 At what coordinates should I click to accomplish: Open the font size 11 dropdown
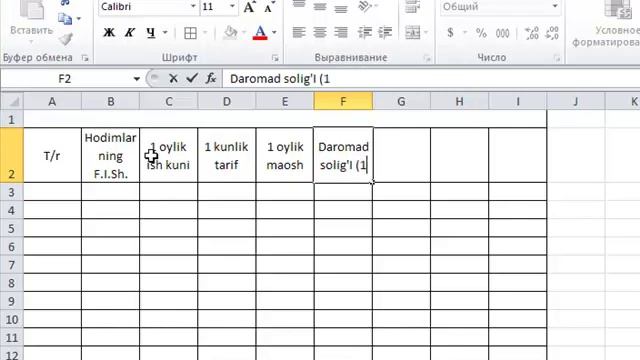[232, 7]
